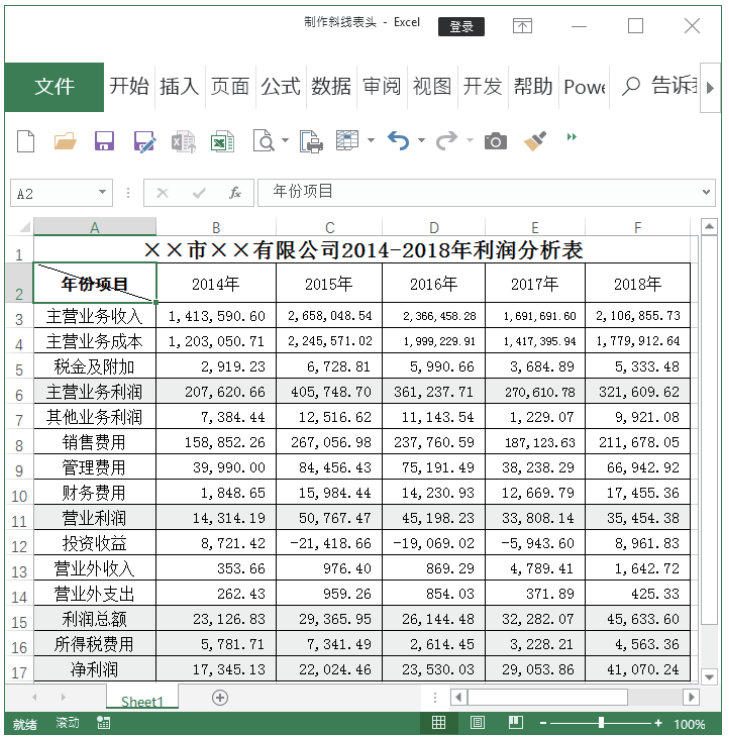Click the cell 主营业务收入

95,316
